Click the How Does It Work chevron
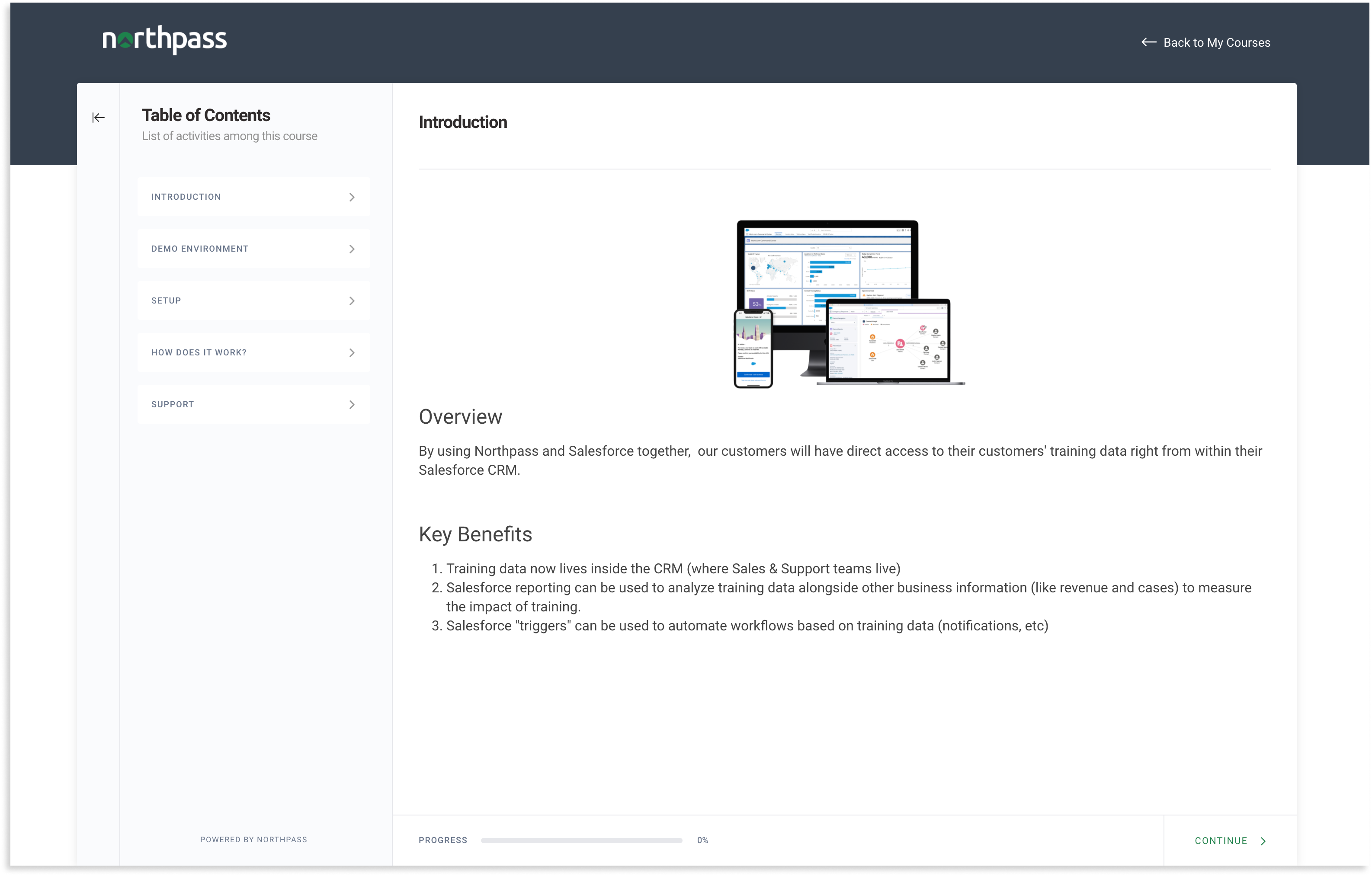Image resolution: width=1372 pixels, height=876 pixels. click(x=352, y=352)
